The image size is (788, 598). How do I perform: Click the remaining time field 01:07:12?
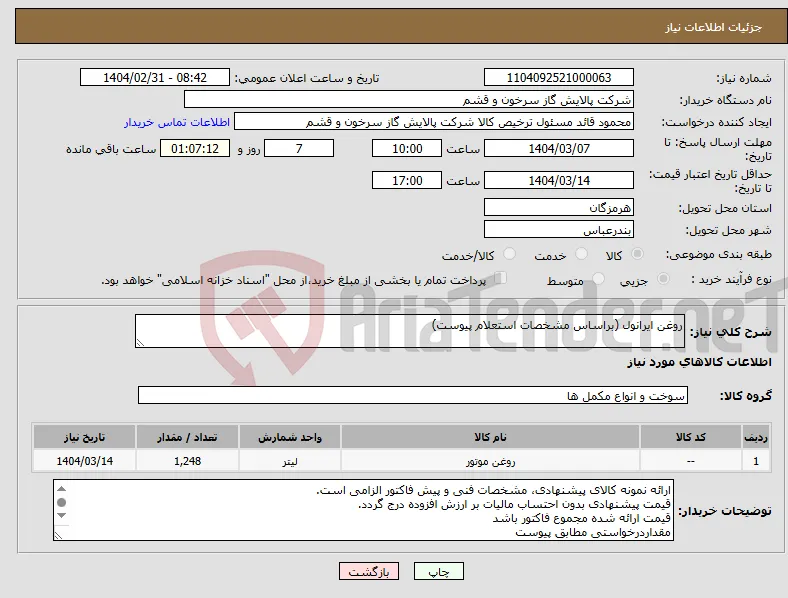tap(195, 148)
